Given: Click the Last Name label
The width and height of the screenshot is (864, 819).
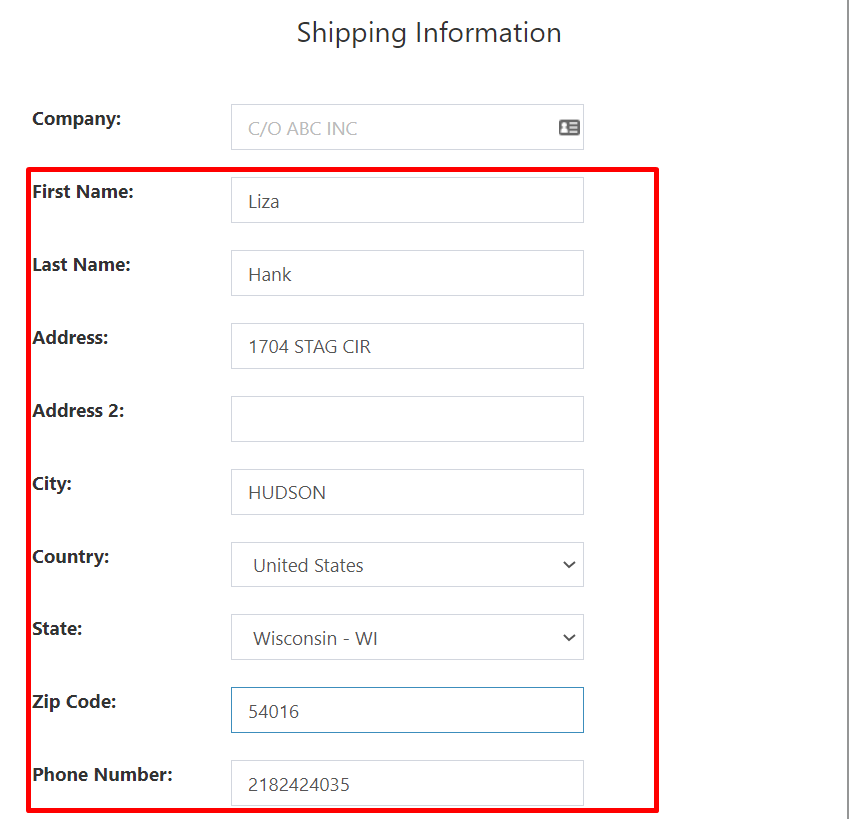Looking at the screenshot, I should tap(82, 265).
